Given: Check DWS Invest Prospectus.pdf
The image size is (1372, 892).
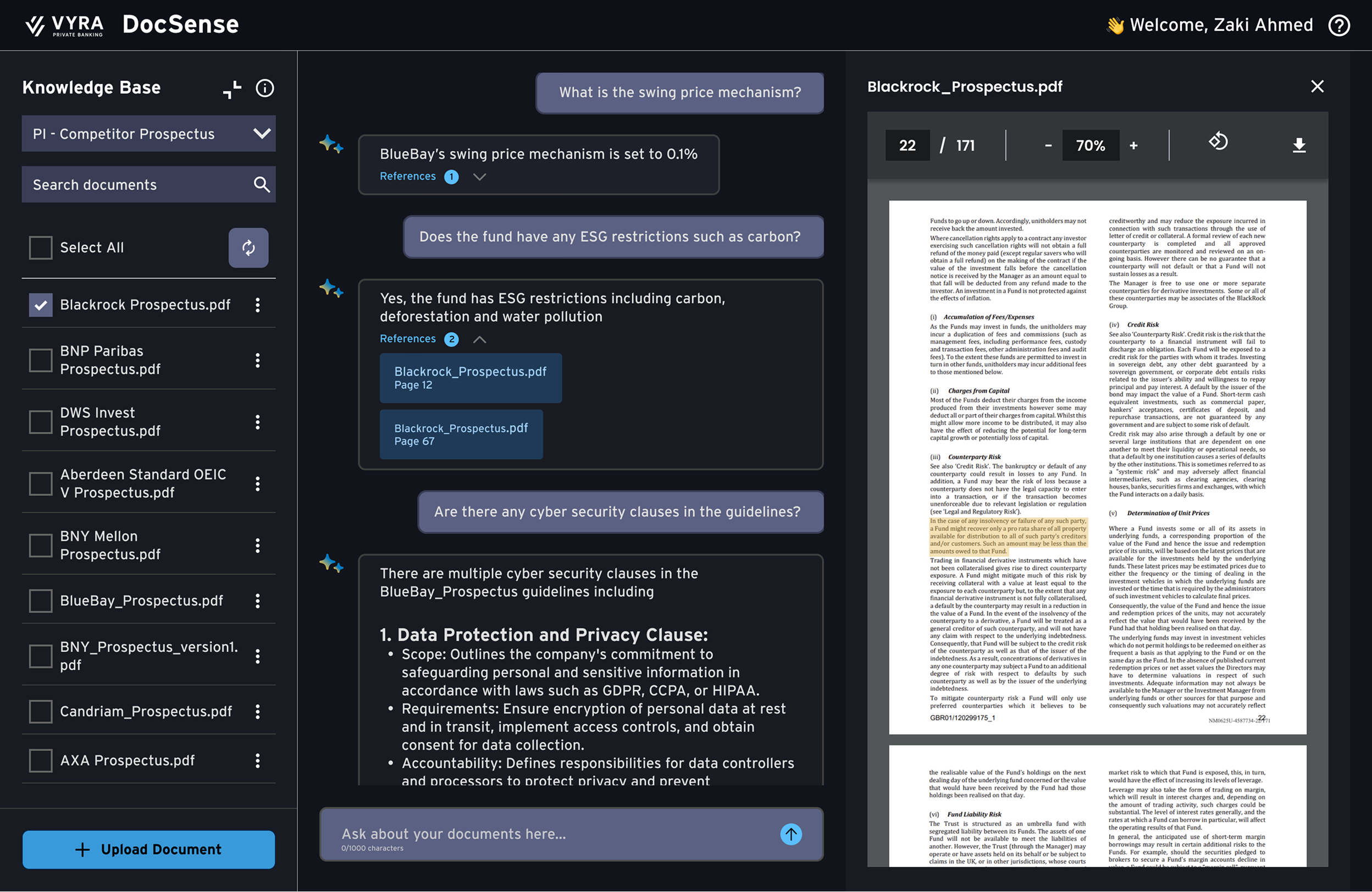Looking at the screenshot, I should [x=41, y=422].
